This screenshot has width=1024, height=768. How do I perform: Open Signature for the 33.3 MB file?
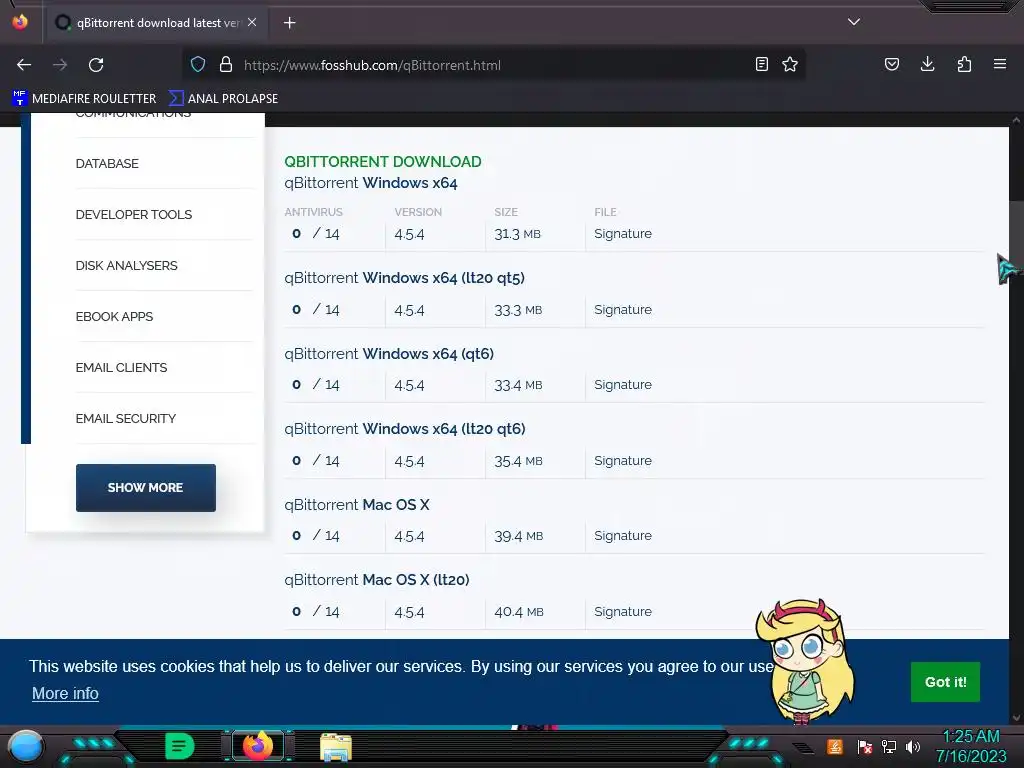click(x=623, y=310)
